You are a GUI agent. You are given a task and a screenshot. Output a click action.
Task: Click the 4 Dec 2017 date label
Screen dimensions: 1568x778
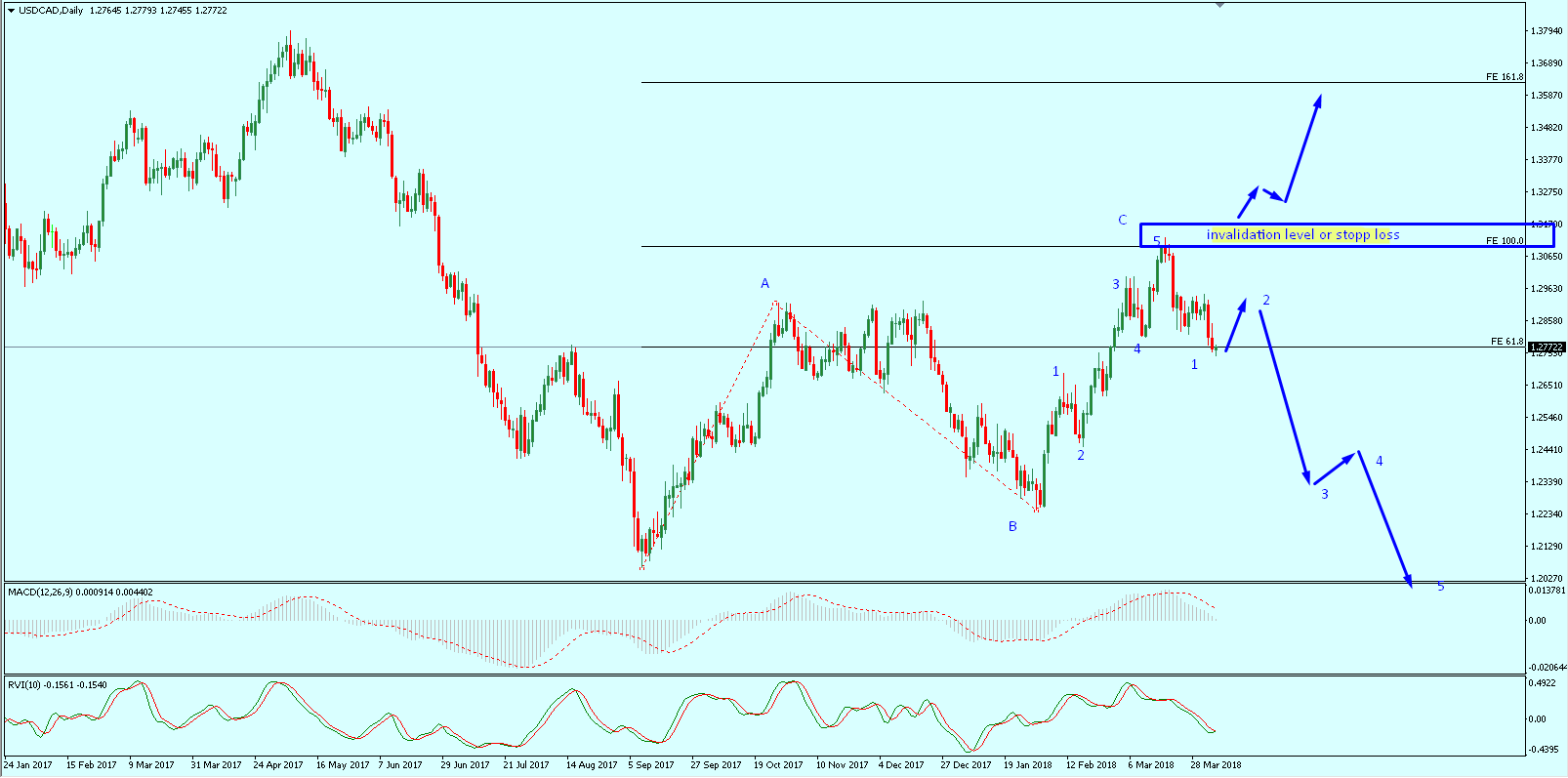(x=901, y=765)
